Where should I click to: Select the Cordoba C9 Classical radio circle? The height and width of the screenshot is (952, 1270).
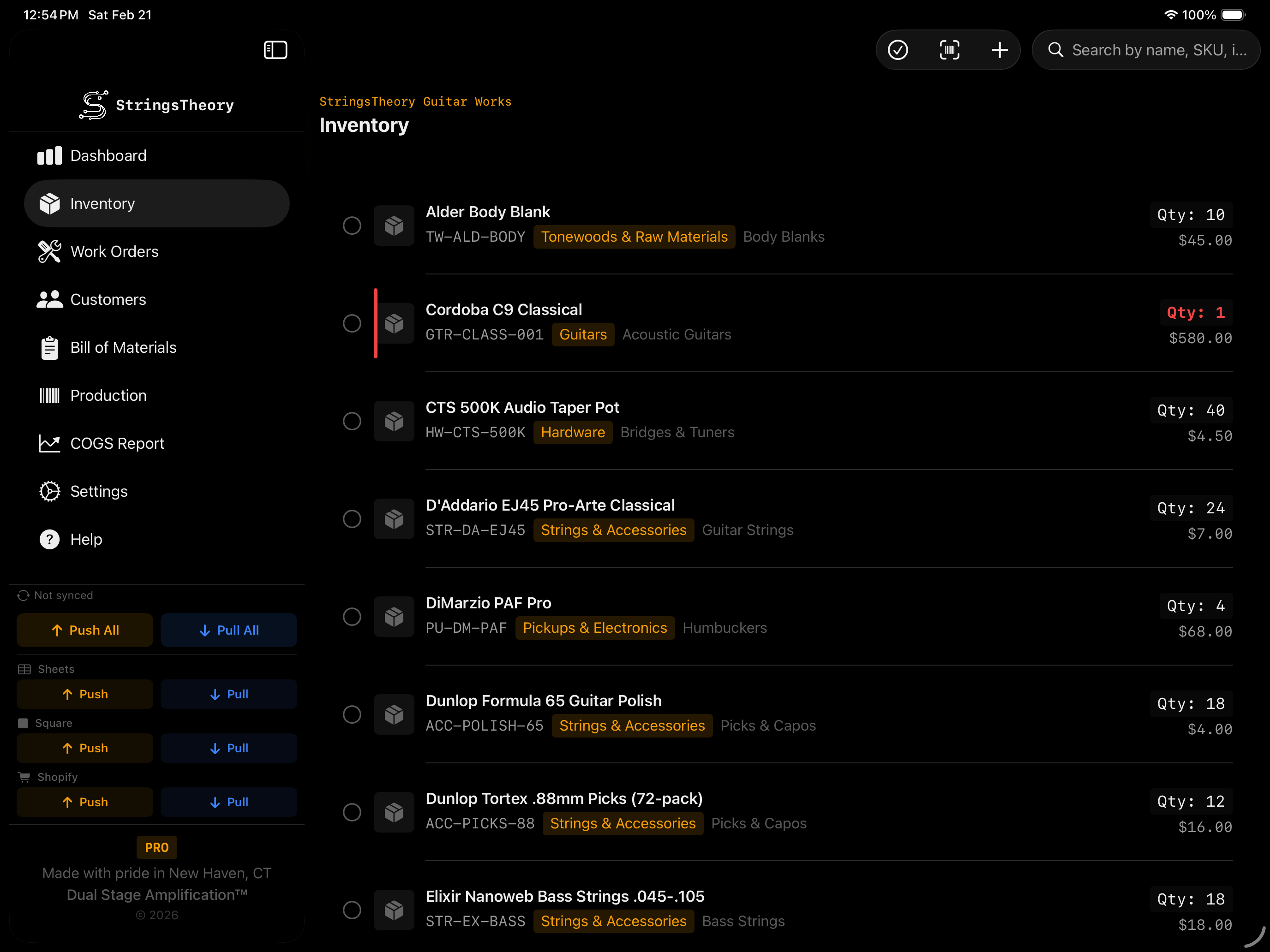[352, 324]
